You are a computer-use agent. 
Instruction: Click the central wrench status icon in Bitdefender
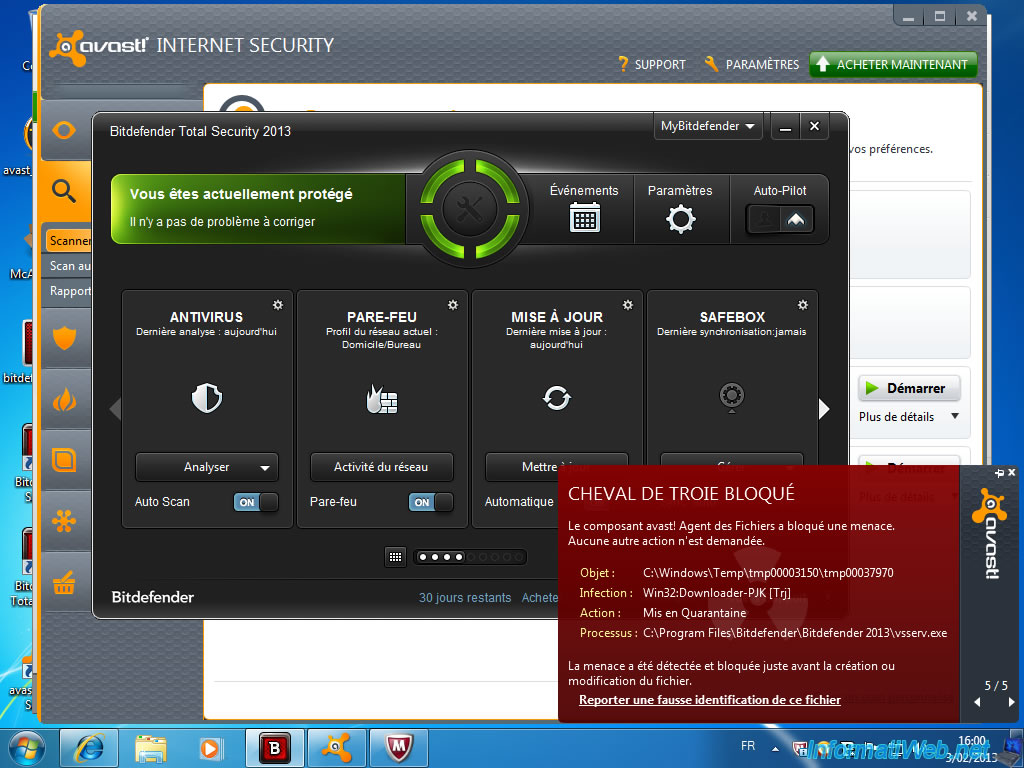click(470, 209)
